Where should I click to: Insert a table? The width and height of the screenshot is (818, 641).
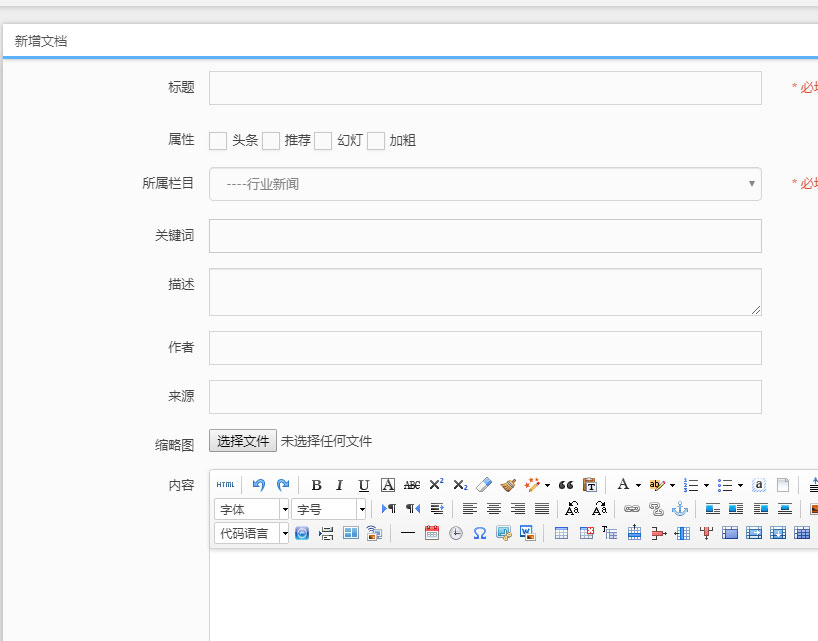click(x=561, y=533)
